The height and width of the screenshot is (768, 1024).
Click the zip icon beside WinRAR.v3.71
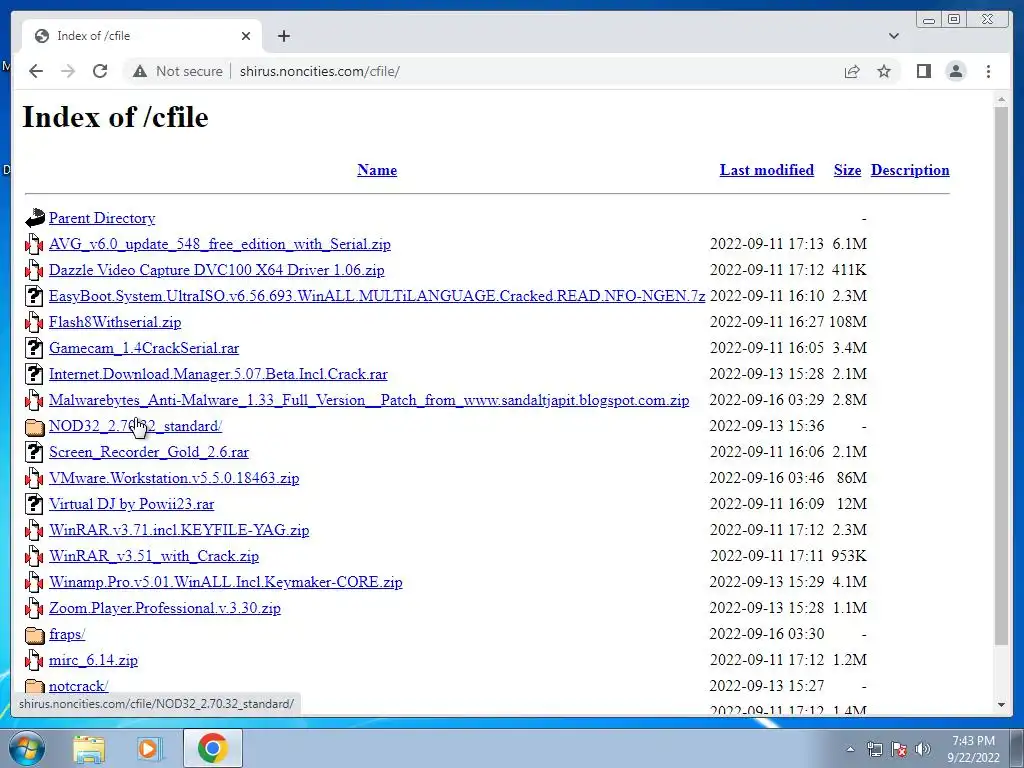pos(34,530)
